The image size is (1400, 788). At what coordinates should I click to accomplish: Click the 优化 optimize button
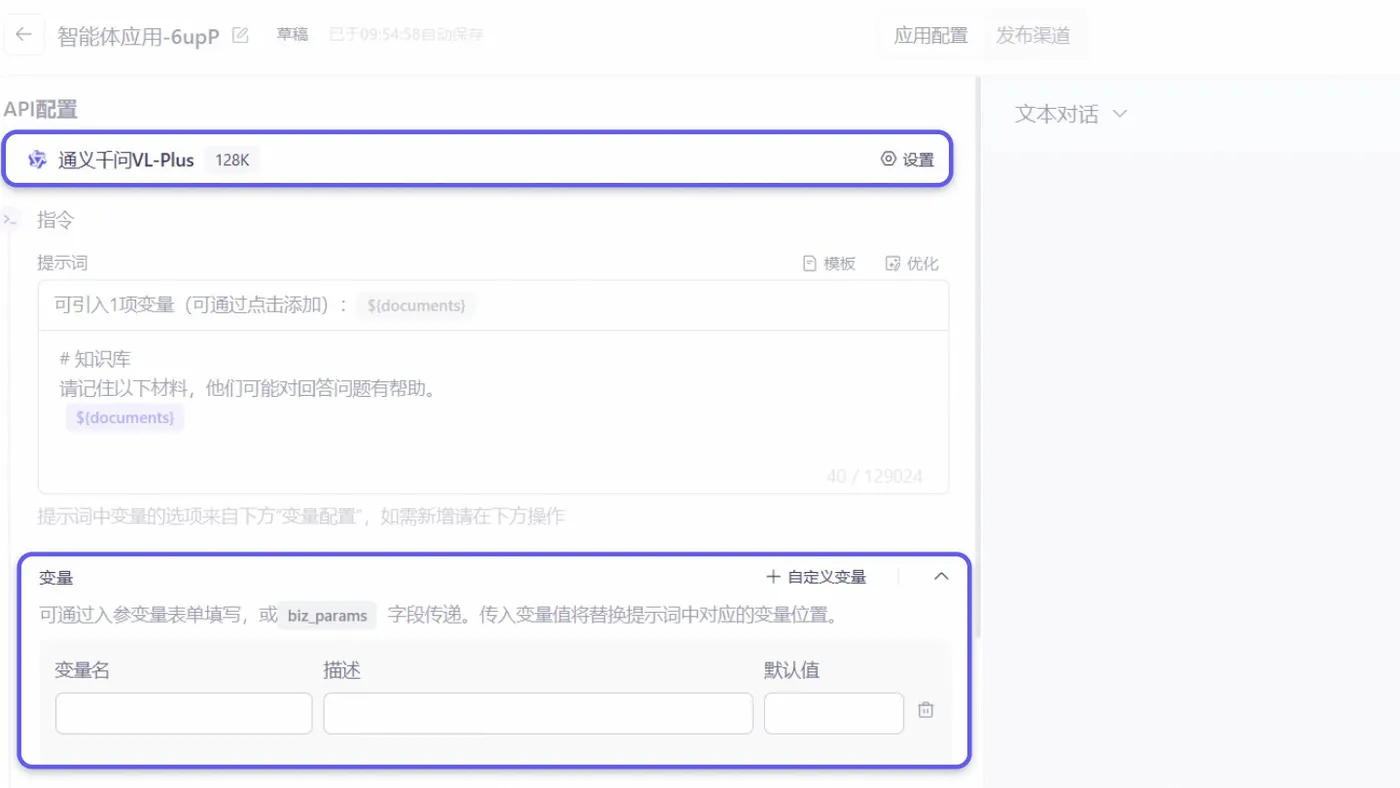[x=912, y=263]
